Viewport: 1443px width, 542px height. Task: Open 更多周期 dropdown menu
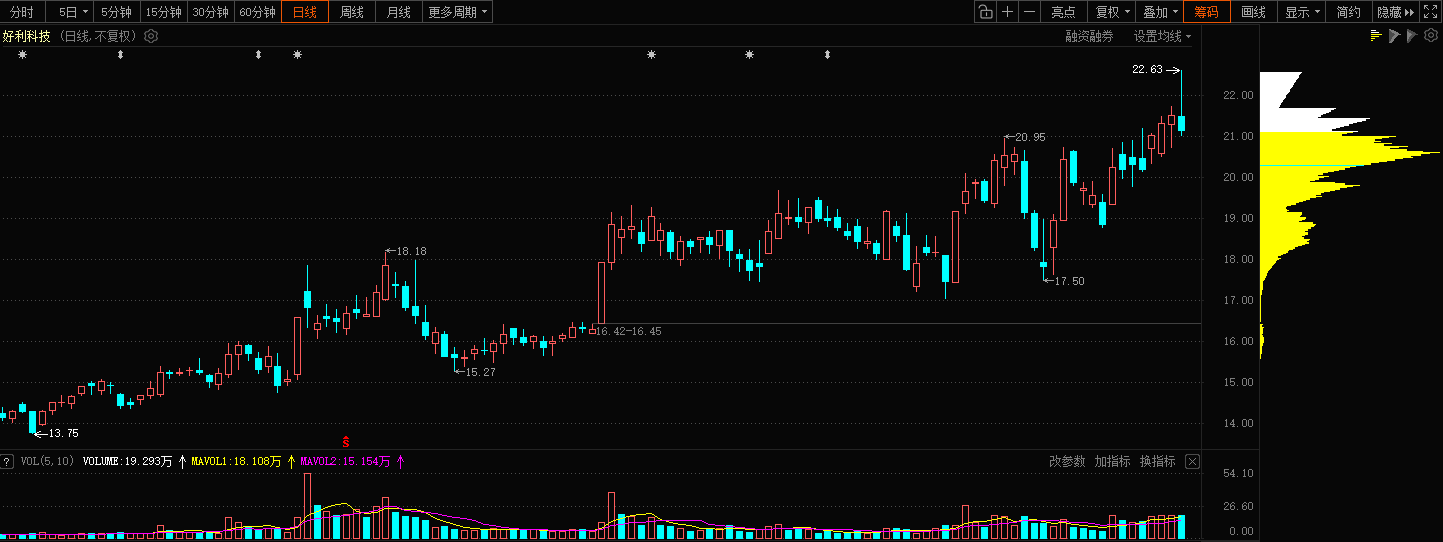pos(458,12)
